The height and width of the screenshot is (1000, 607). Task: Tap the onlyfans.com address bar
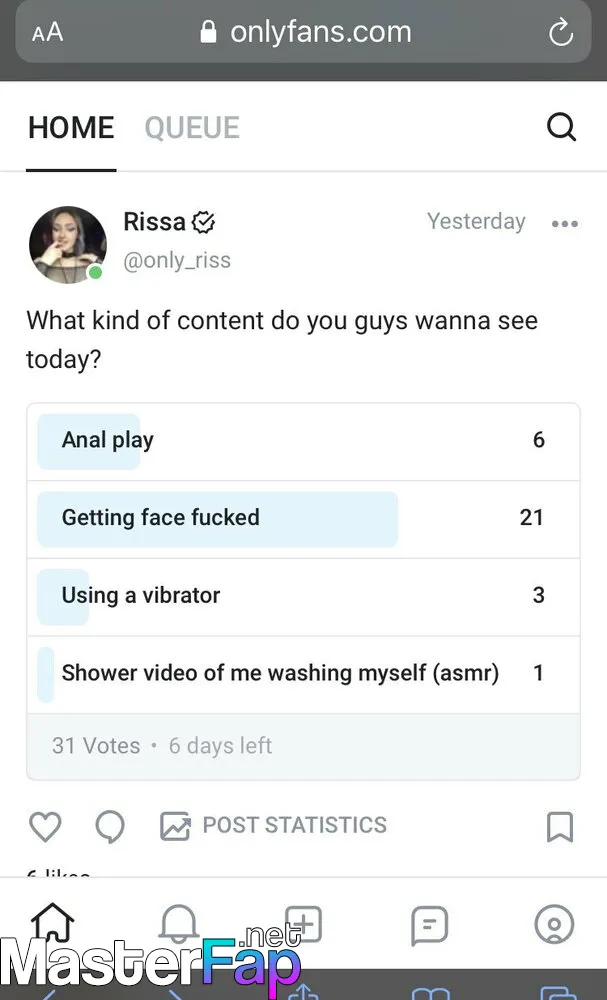[304, 32]
